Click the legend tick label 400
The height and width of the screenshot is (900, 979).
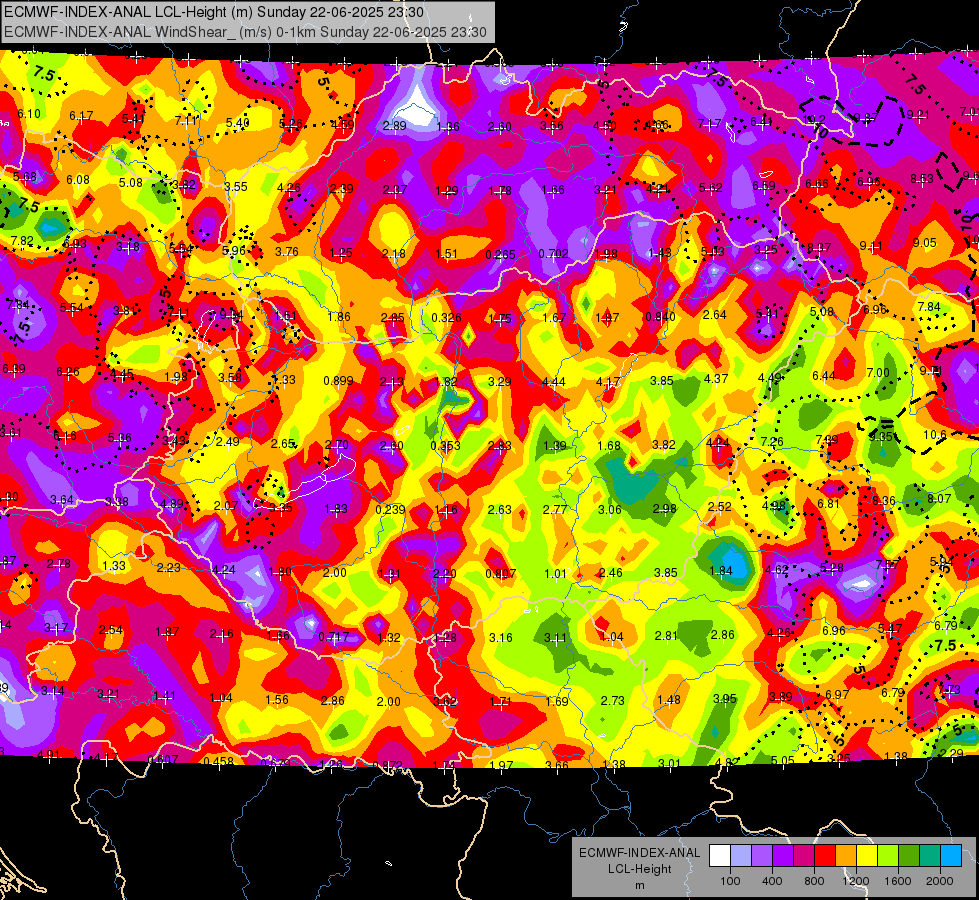click(x=772, y=881)
